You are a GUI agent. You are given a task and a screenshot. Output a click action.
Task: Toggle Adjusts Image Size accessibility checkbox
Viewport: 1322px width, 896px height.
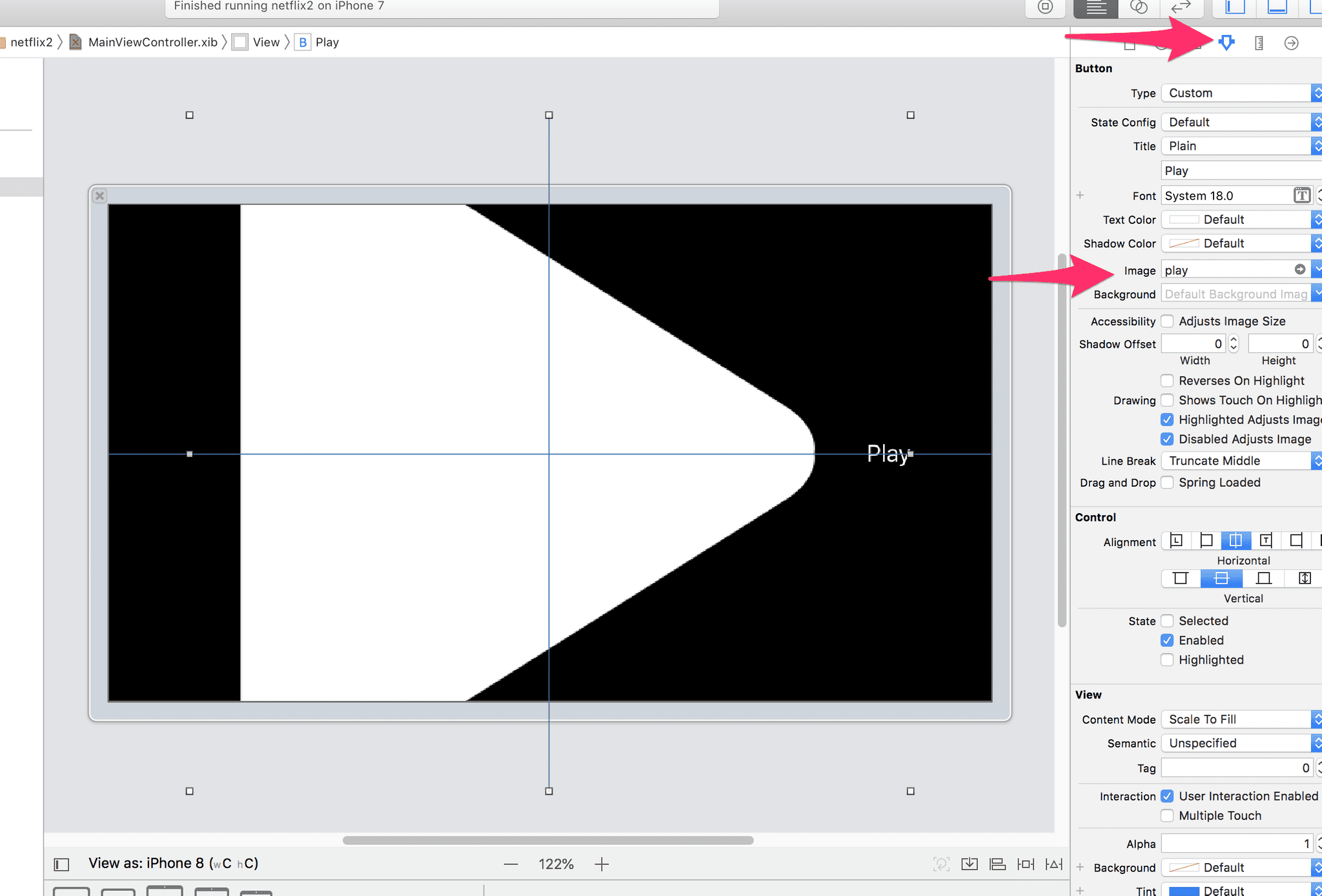tap(1165, 321)
